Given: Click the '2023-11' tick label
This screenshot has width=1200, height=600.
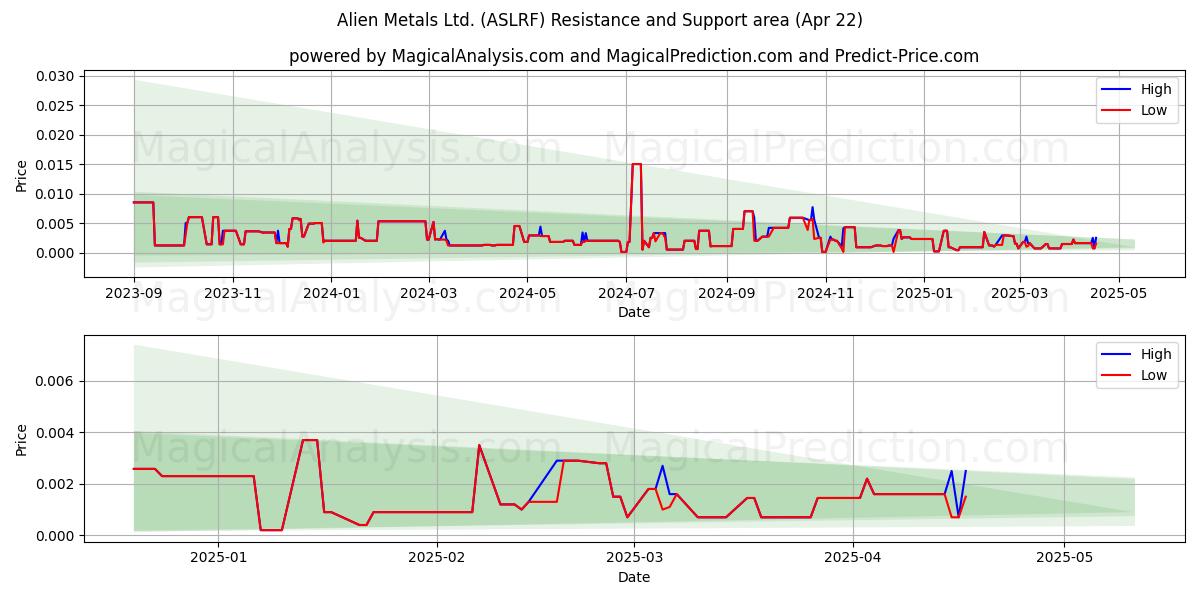Looking at the screenshot, I should point(232,292).
